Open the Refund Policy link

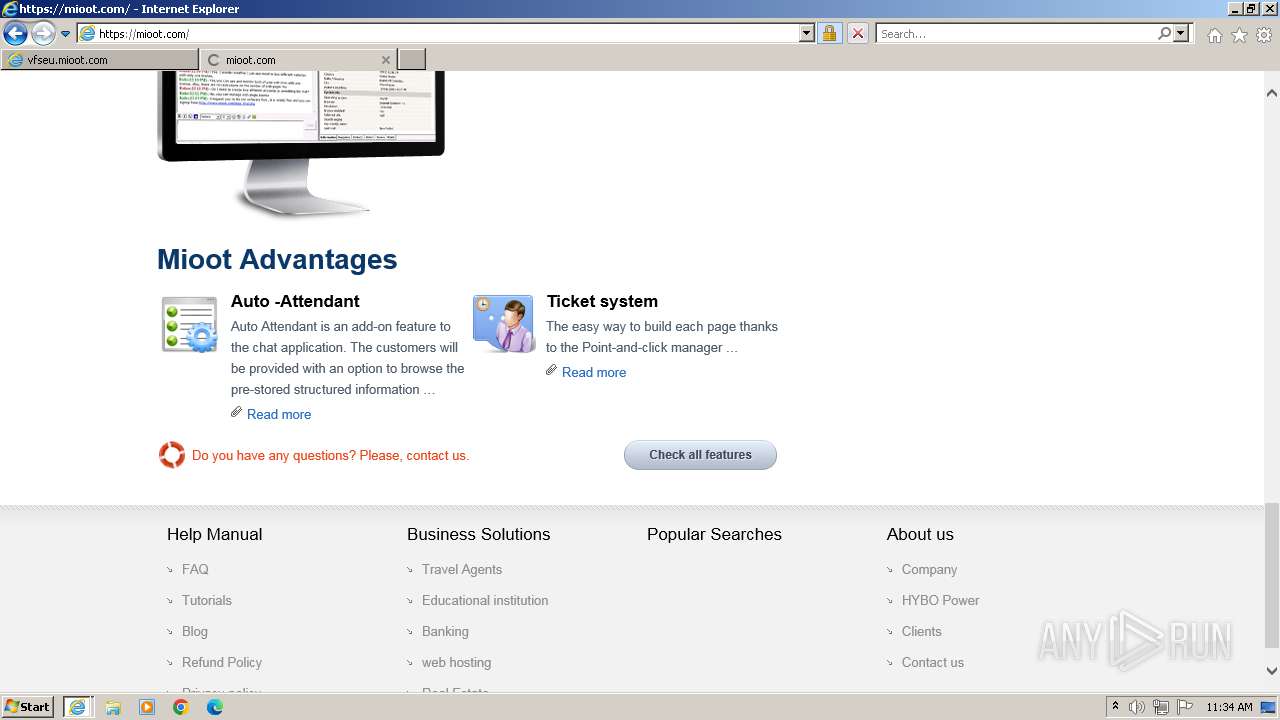(x=222, y=662)
